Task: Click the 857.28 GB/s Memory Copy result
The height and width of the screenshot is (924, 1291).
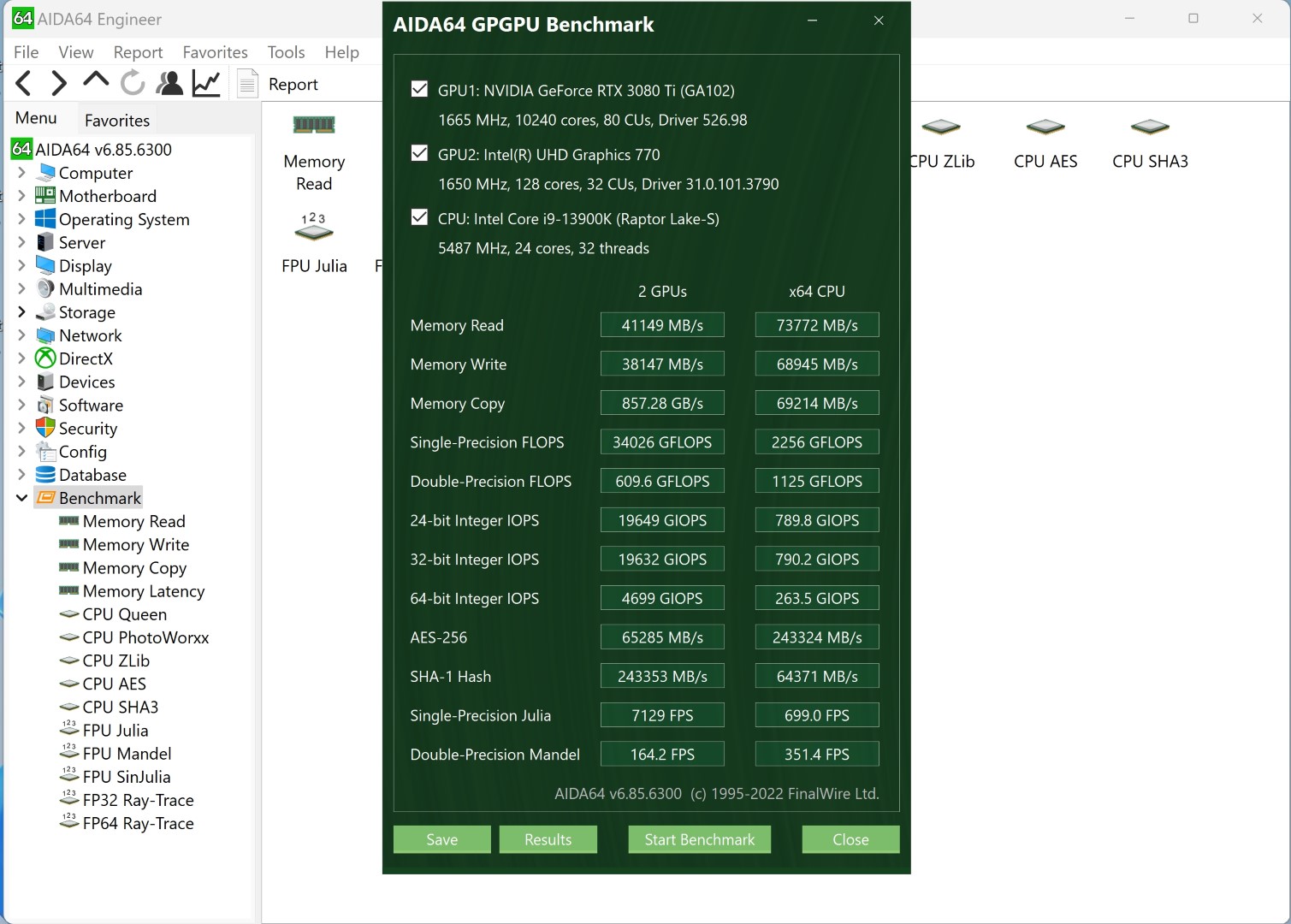Action: click(662, 403)
